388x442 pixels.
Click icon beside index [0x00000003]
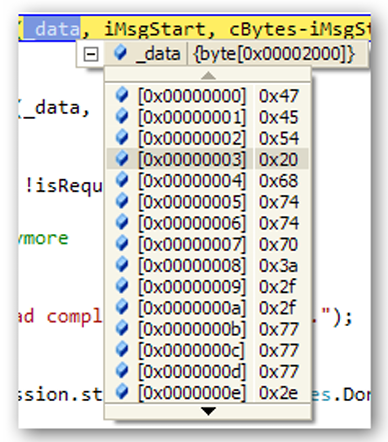pos(122,159)
